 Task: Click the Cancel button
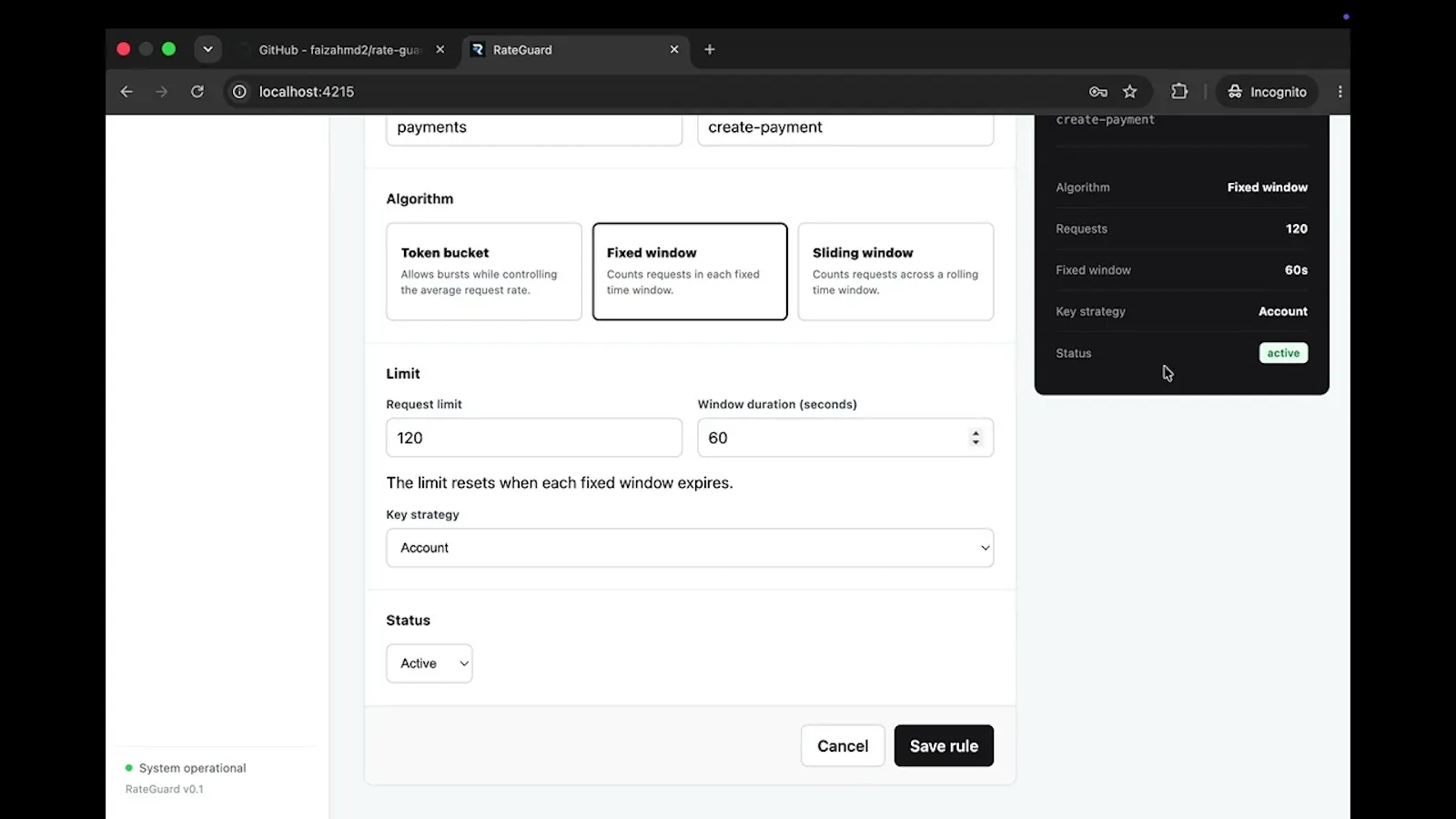843,745
